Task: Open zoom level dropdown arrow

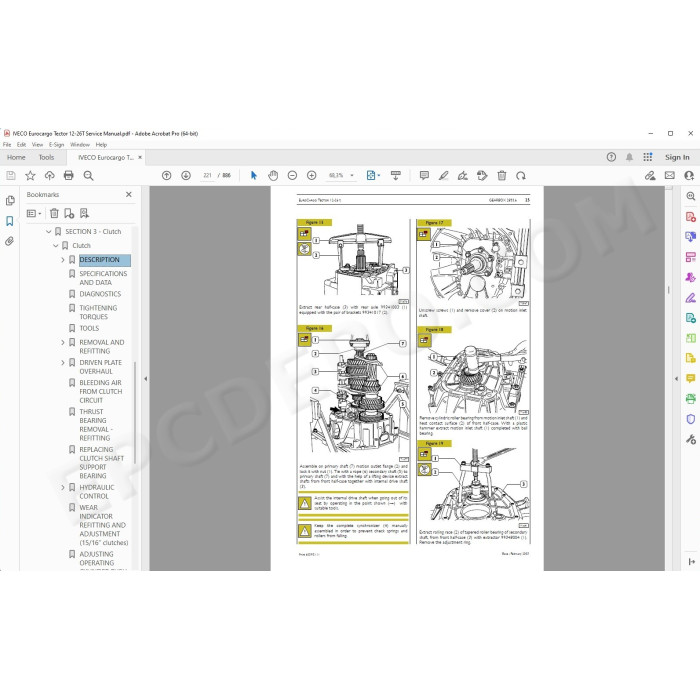Action: pos(352,175)
